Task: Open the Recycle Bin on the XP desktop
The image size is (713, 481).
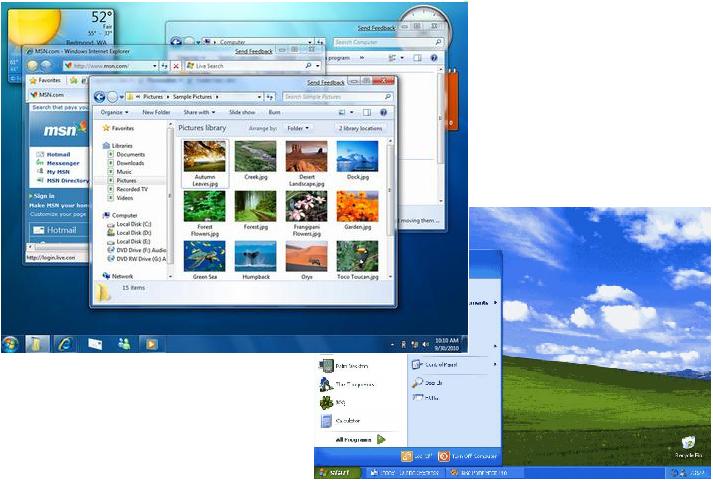Action: point(688,447)
